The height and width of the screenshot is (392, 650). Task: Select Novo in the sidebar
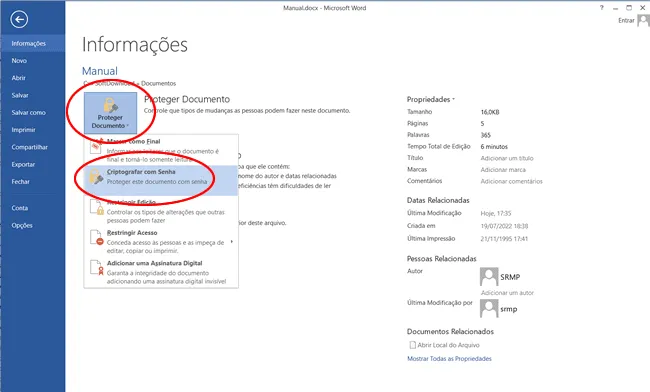pos(33,60)
